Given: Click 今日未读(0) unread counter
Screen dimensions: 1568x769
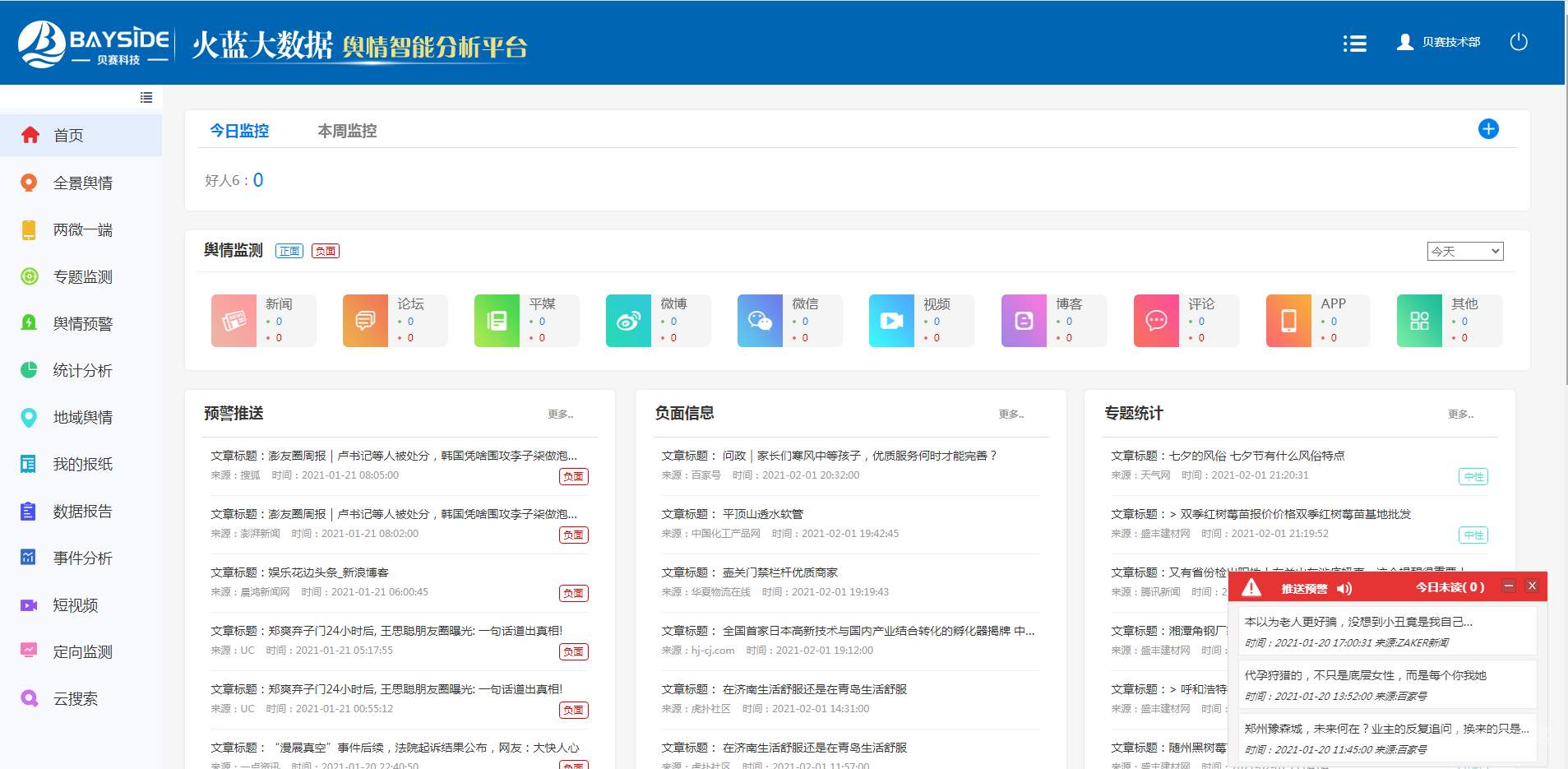Looking at the screenshot, I should (x=1450, y=587).
